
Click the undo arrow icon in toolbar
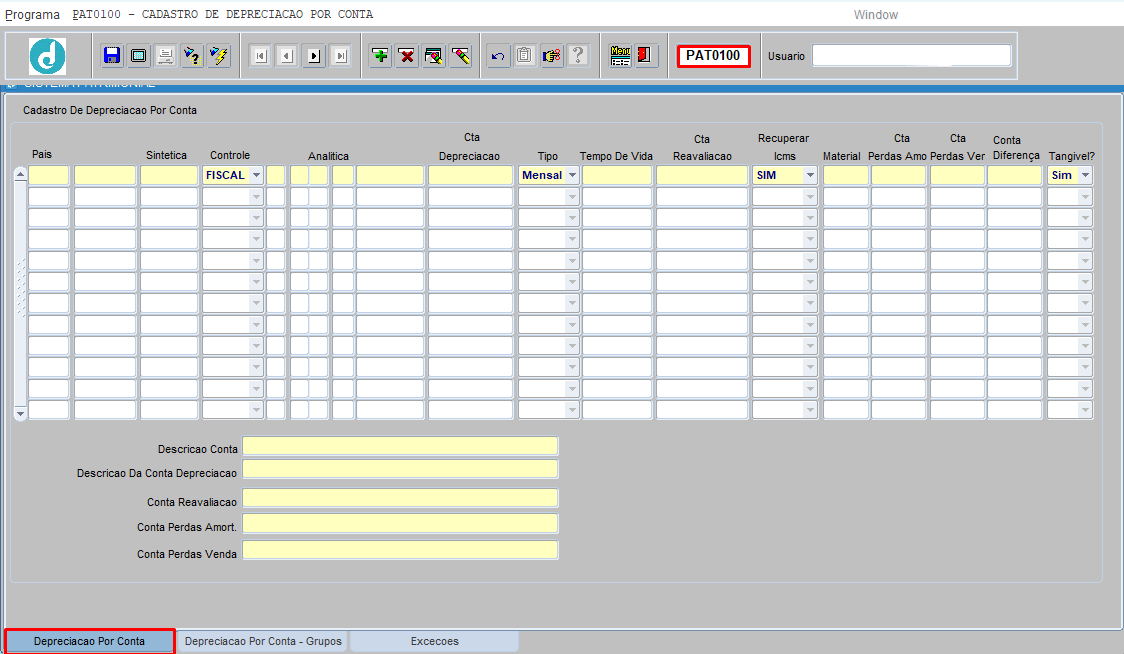[497, 56]
